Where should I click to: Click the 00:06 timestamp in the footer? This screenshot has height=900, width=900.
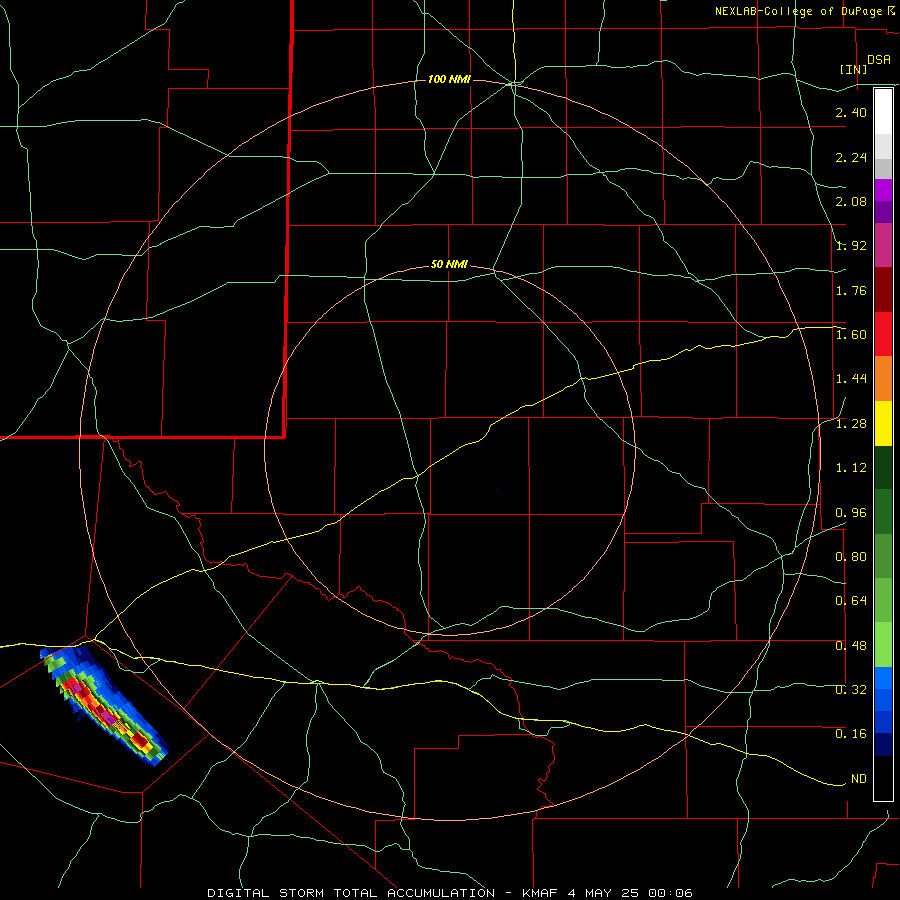point(670,893)
